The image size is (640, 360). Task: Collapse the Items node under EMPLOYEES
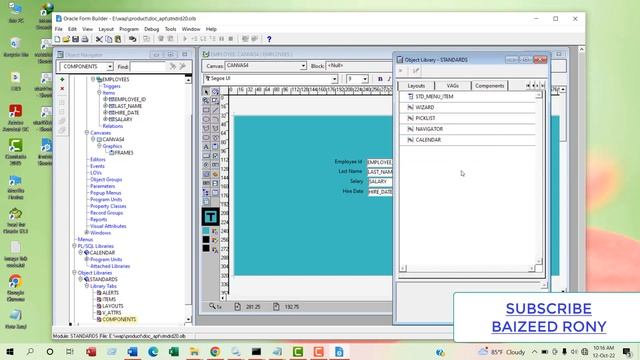coord(99,93)
